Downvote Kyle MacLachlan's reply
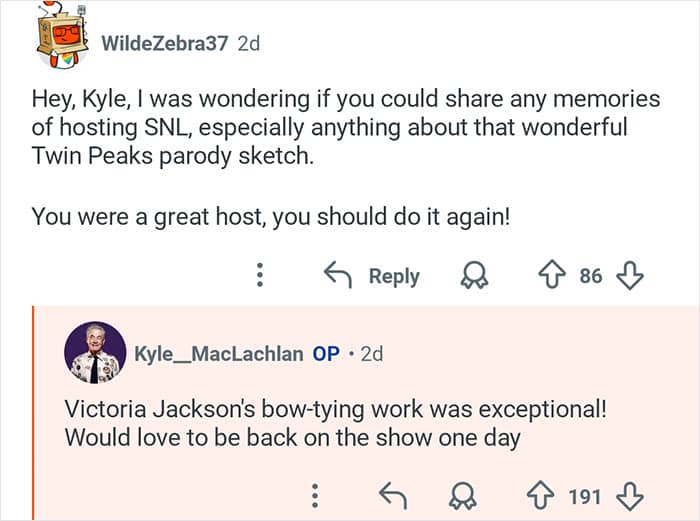Screen dimensions: 700x521 click(630, 495)
